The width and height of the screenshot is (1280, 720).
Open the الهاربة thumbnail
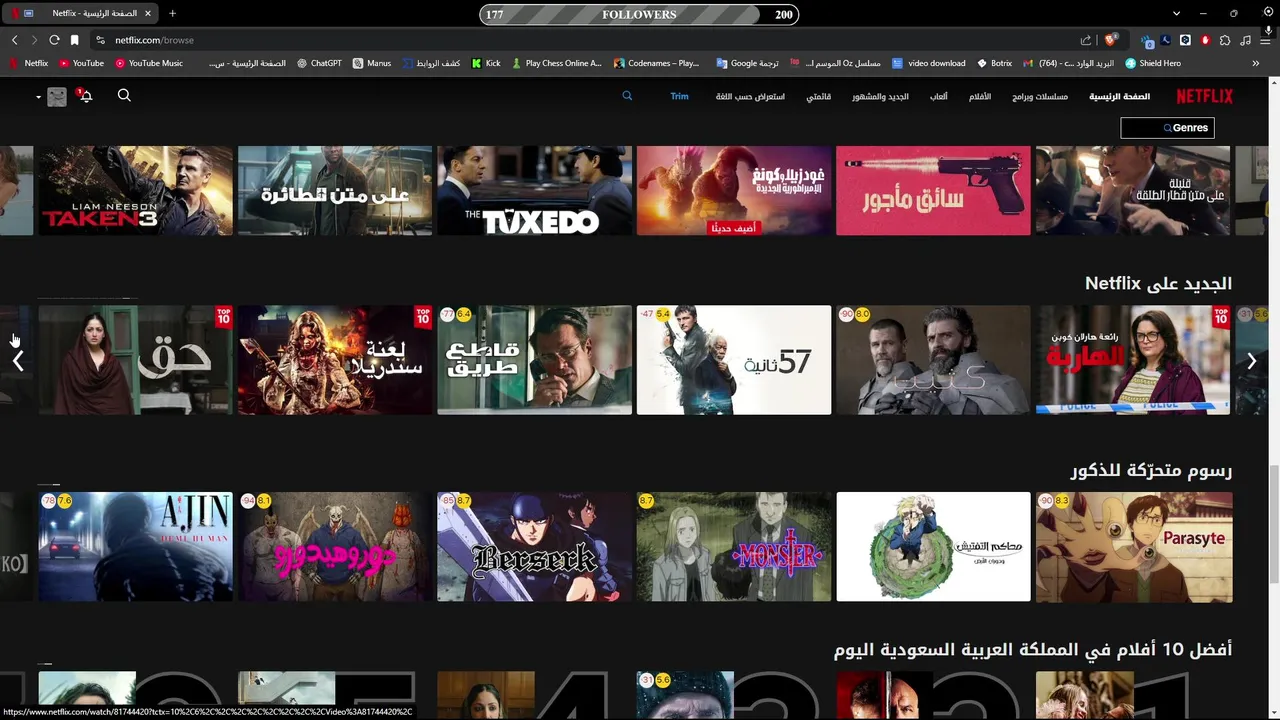pos(1133,360)
